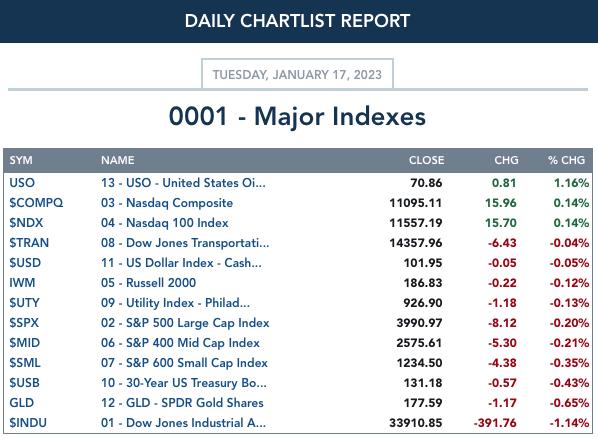Sort by the CHG column header
The image size is (598, 439).
pyautogui.click(x=506, y=160)
